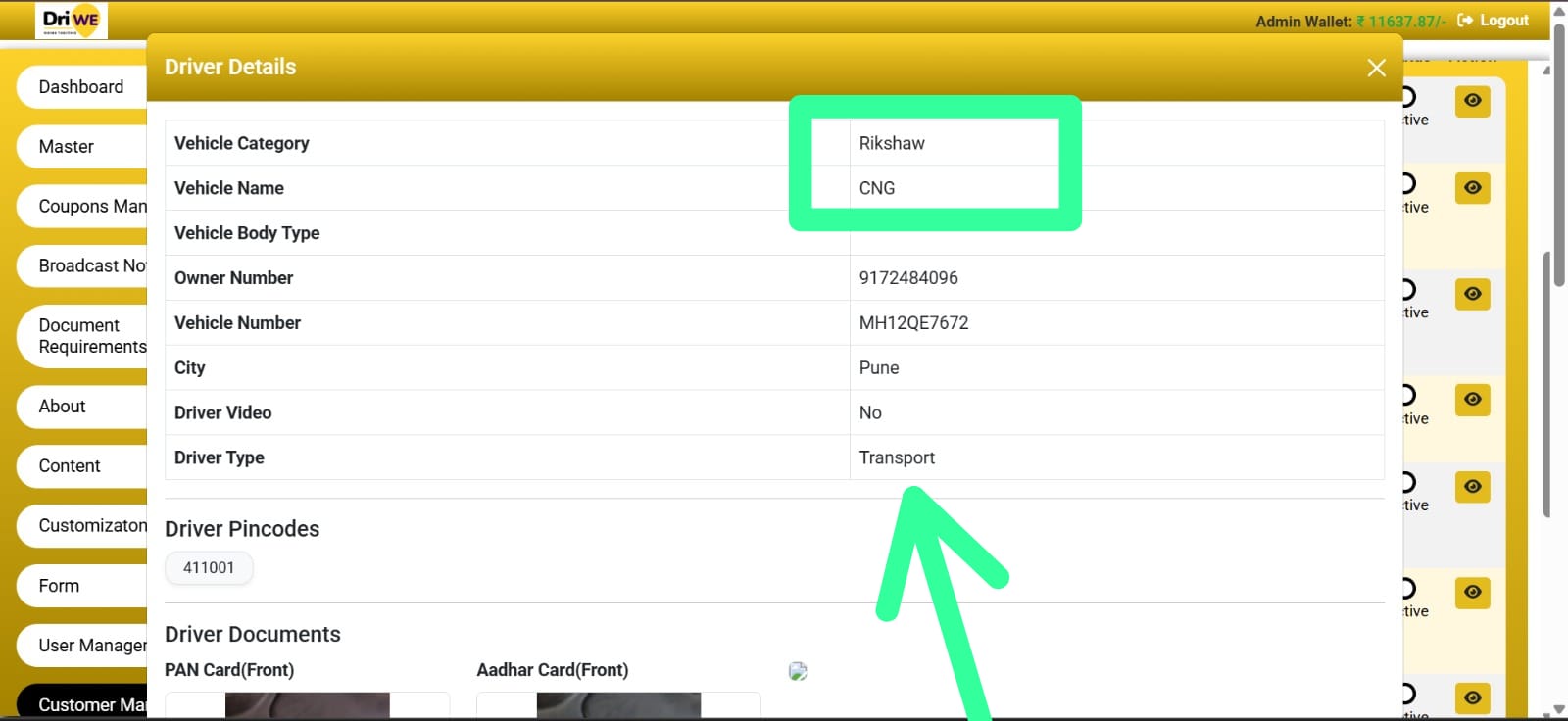Click the eye icon in the first table row

pyautogui.click(x=1472, y=101)
